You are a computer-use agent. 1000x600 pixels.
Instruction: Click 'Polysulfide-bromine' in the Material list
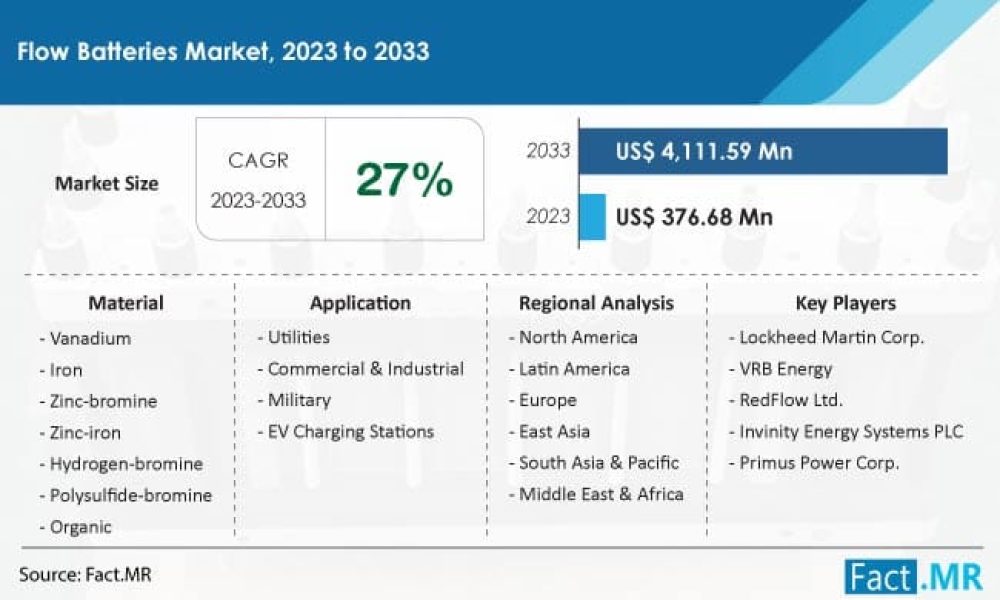tap(131, 495)
